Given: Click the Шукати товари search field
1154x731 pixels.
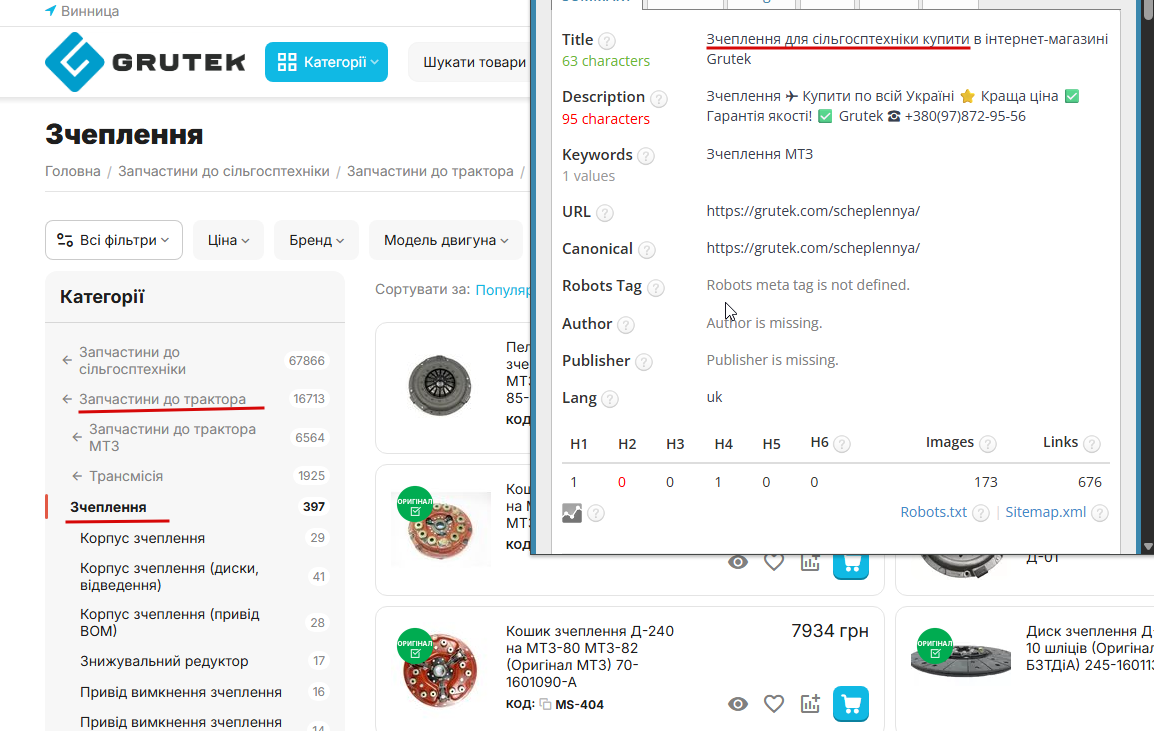Looking at the screenshot, I should [x=471, y=62].
